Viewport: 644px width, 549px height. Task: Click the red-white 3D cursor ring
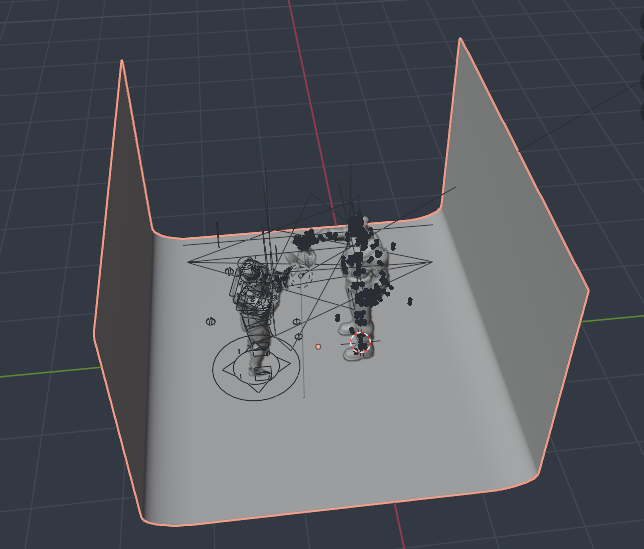point(361,342)
